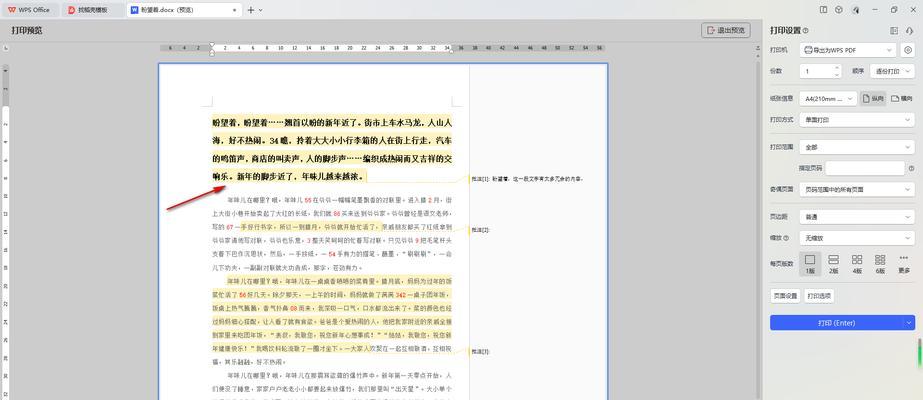Toggle the print settings panel layout icon
The height and width of the screenshot is (400, 923).
click(x=894, y=31)
